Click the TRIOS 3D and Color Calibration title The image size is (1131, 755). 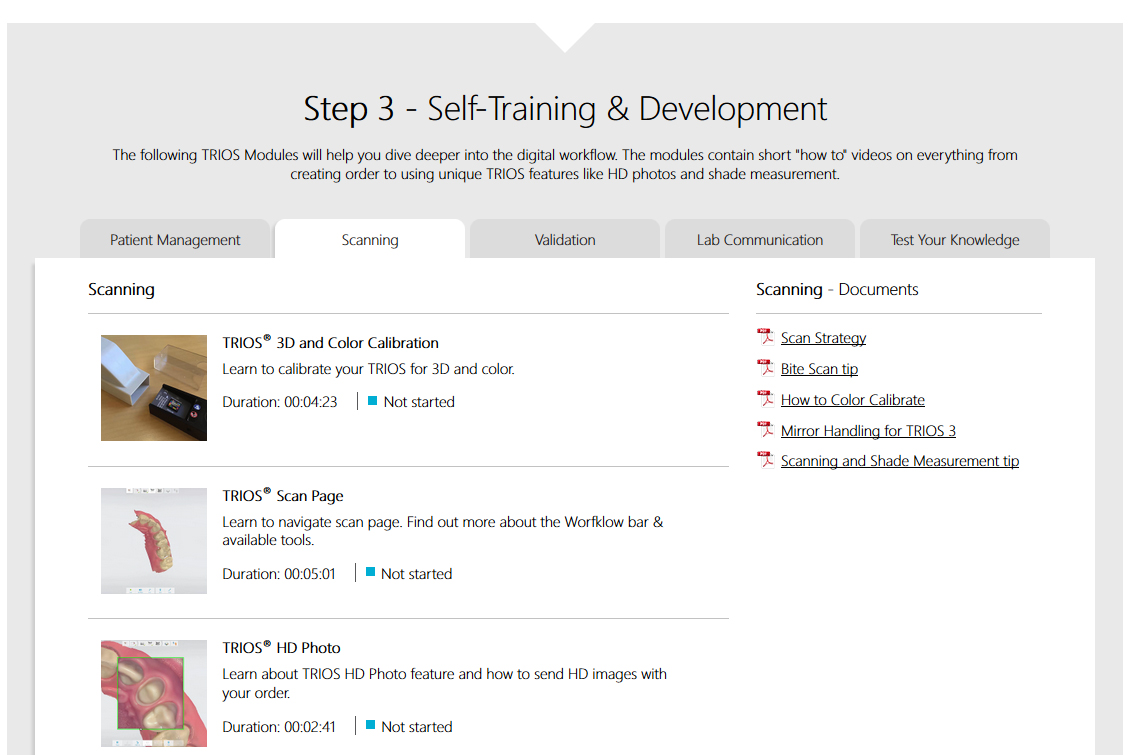pos(330,343)
